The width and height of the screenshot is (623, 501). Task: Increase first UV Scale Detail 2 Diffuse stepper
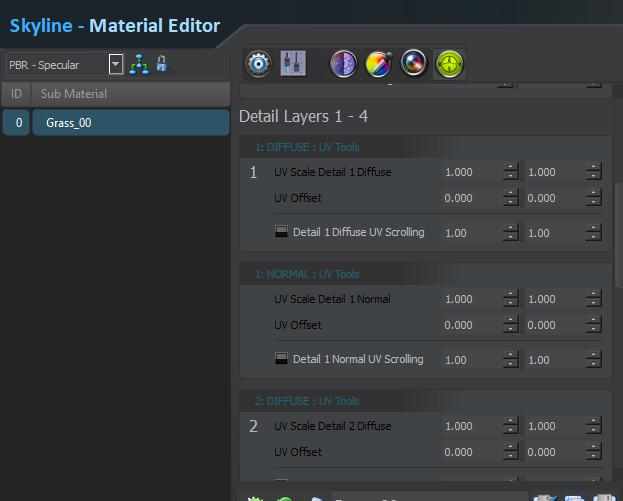511,421
